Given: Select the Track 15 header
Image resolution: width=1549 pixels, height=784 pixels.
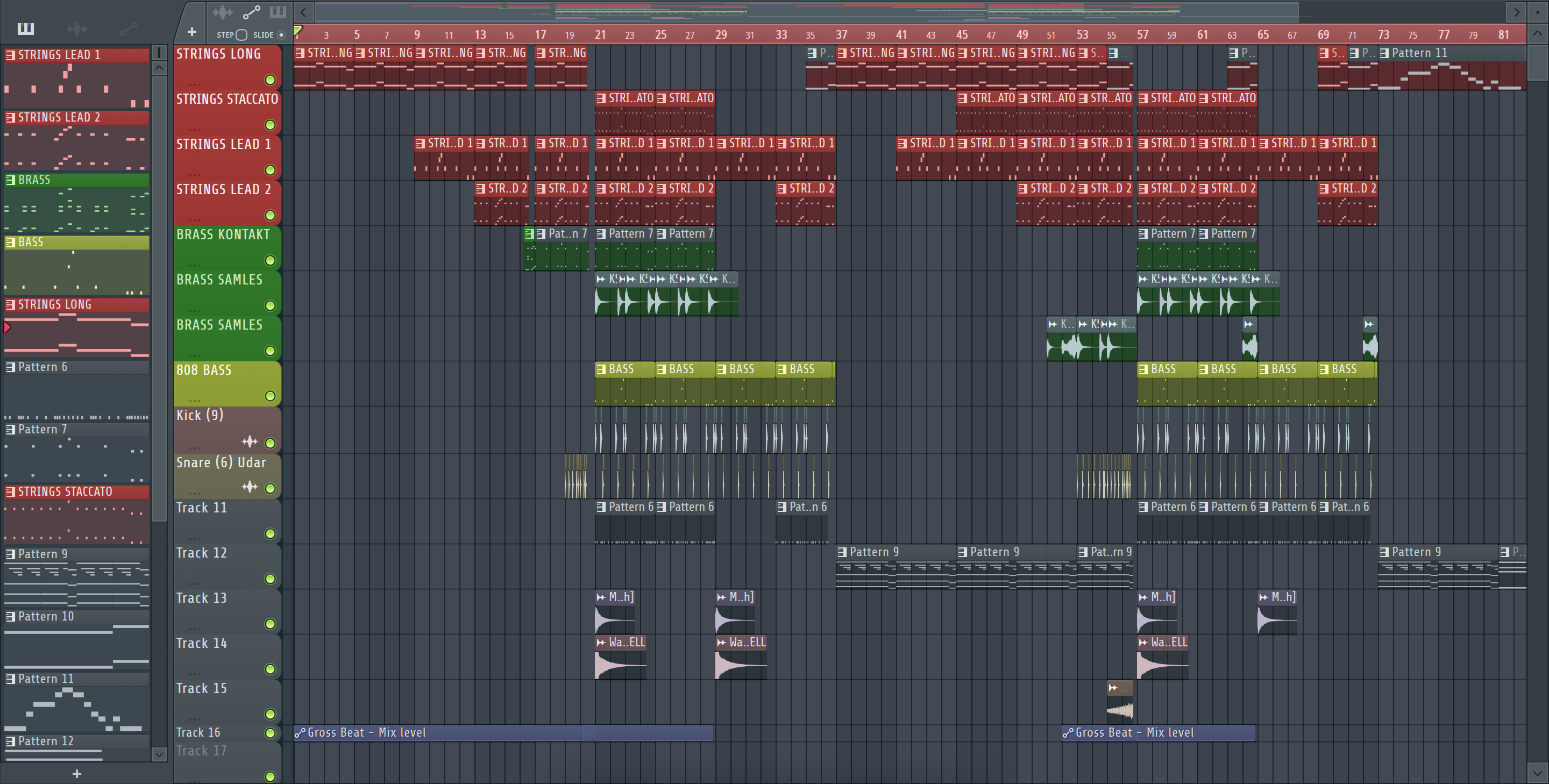Looking at the screenshot, I should pyautogui.click(x=228, y=701).
